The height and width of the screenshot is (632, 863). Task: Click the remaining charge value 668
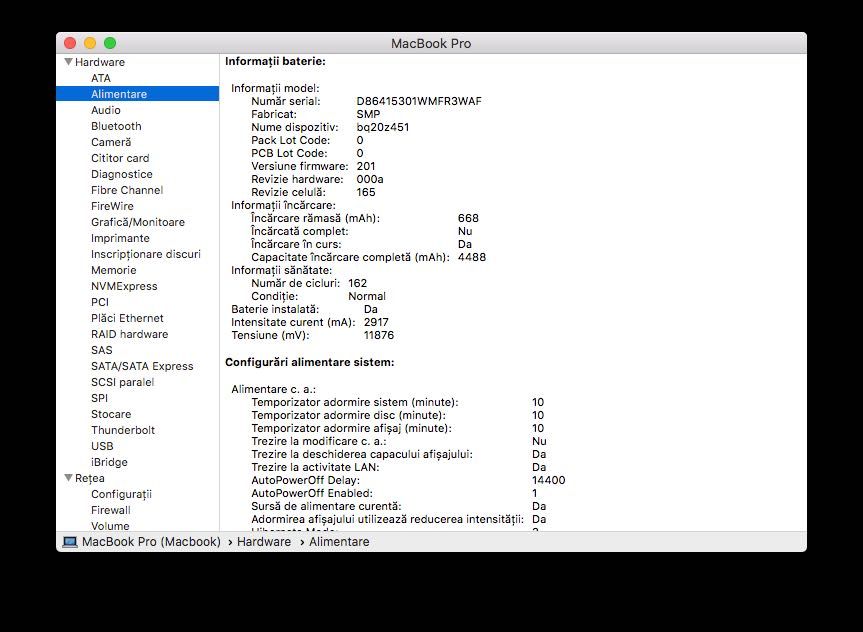point(468,218)
